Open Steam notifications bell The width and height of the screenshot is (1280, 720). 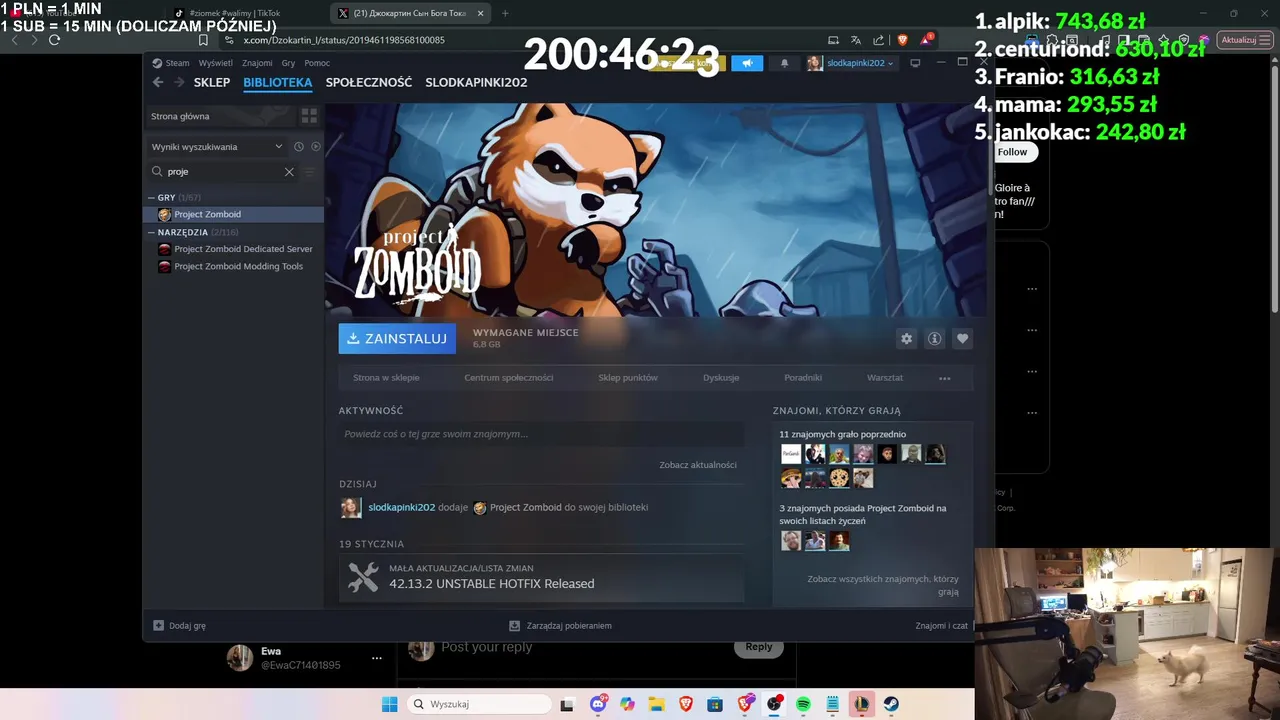tap(784, 63)
